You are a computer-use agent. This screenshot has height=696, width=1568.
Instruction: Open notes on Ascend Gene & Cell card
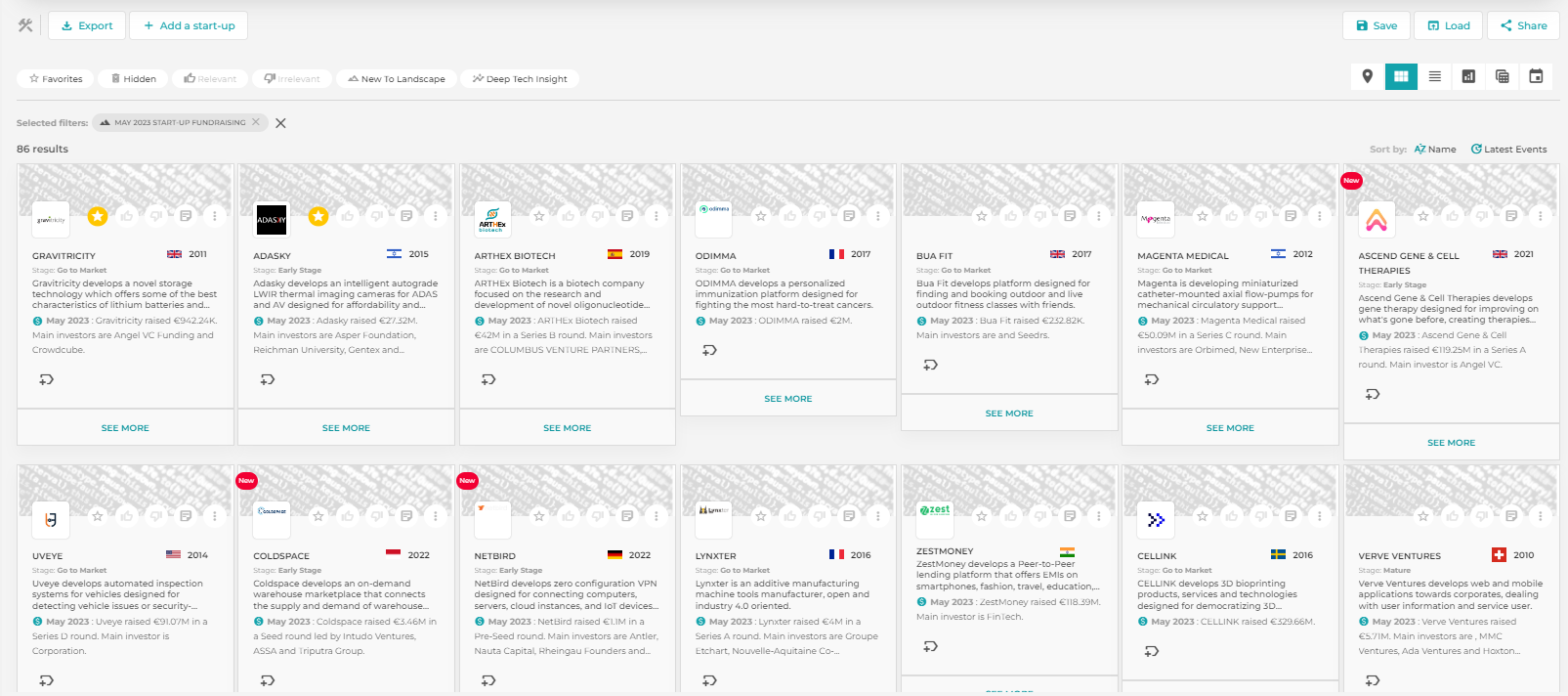pyautogui.click(x=1511, y=216)
